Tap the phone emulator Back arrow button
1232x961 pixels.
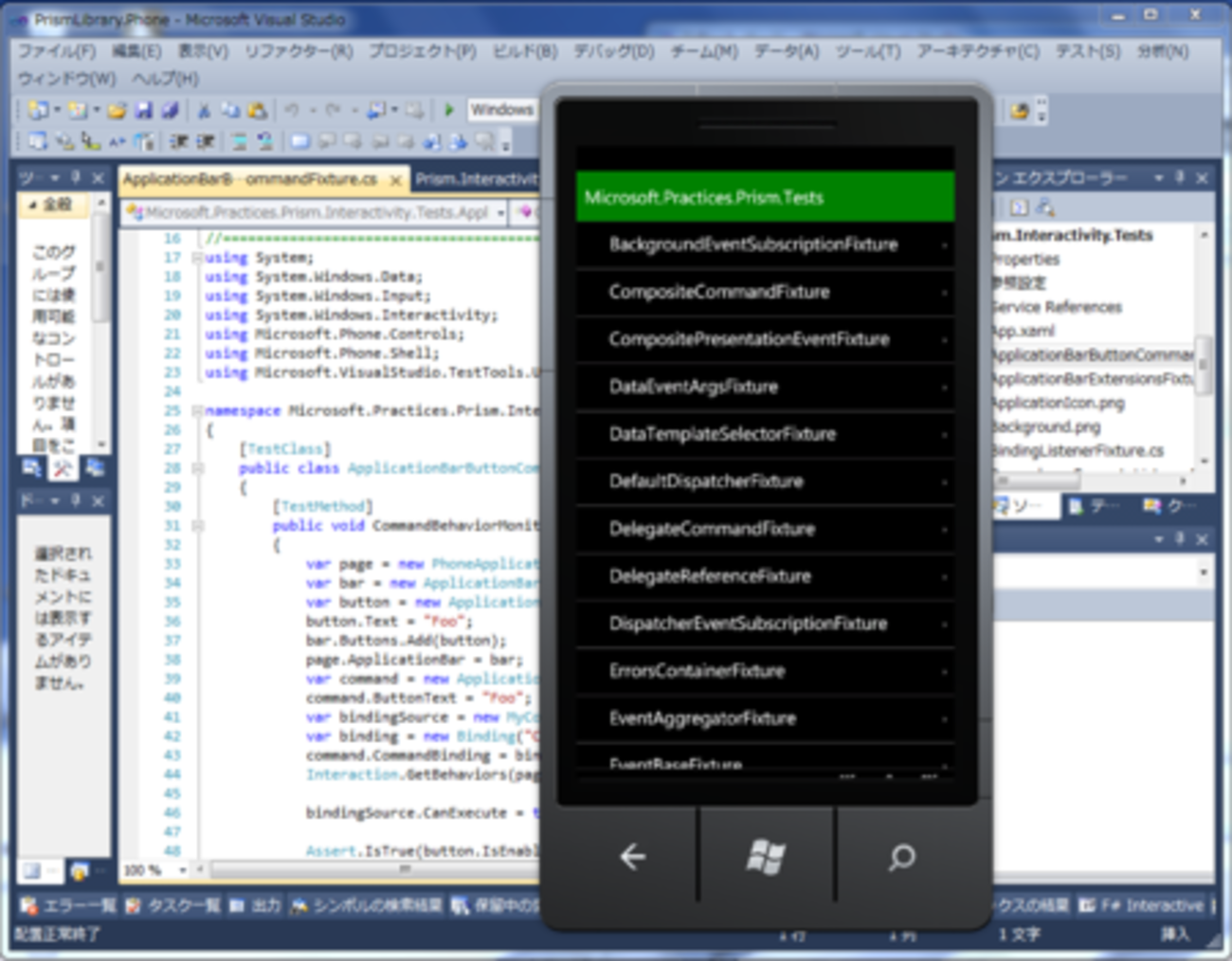point(632,857)
